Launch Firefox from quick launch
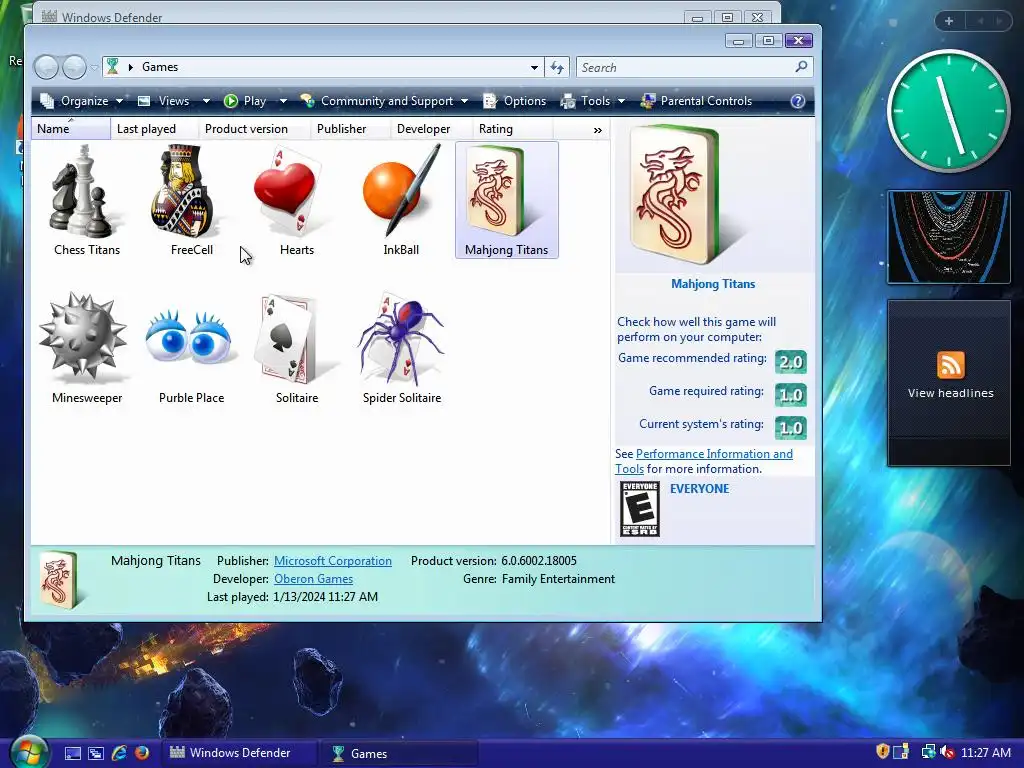Screen dimensions: 1024x768 142,753
